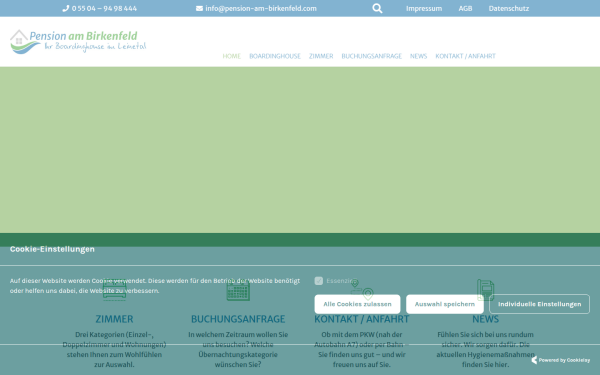This screenshot has height=375, width=600.
Task: Open NEWS in the navigation bar
Action: (418, 56)
